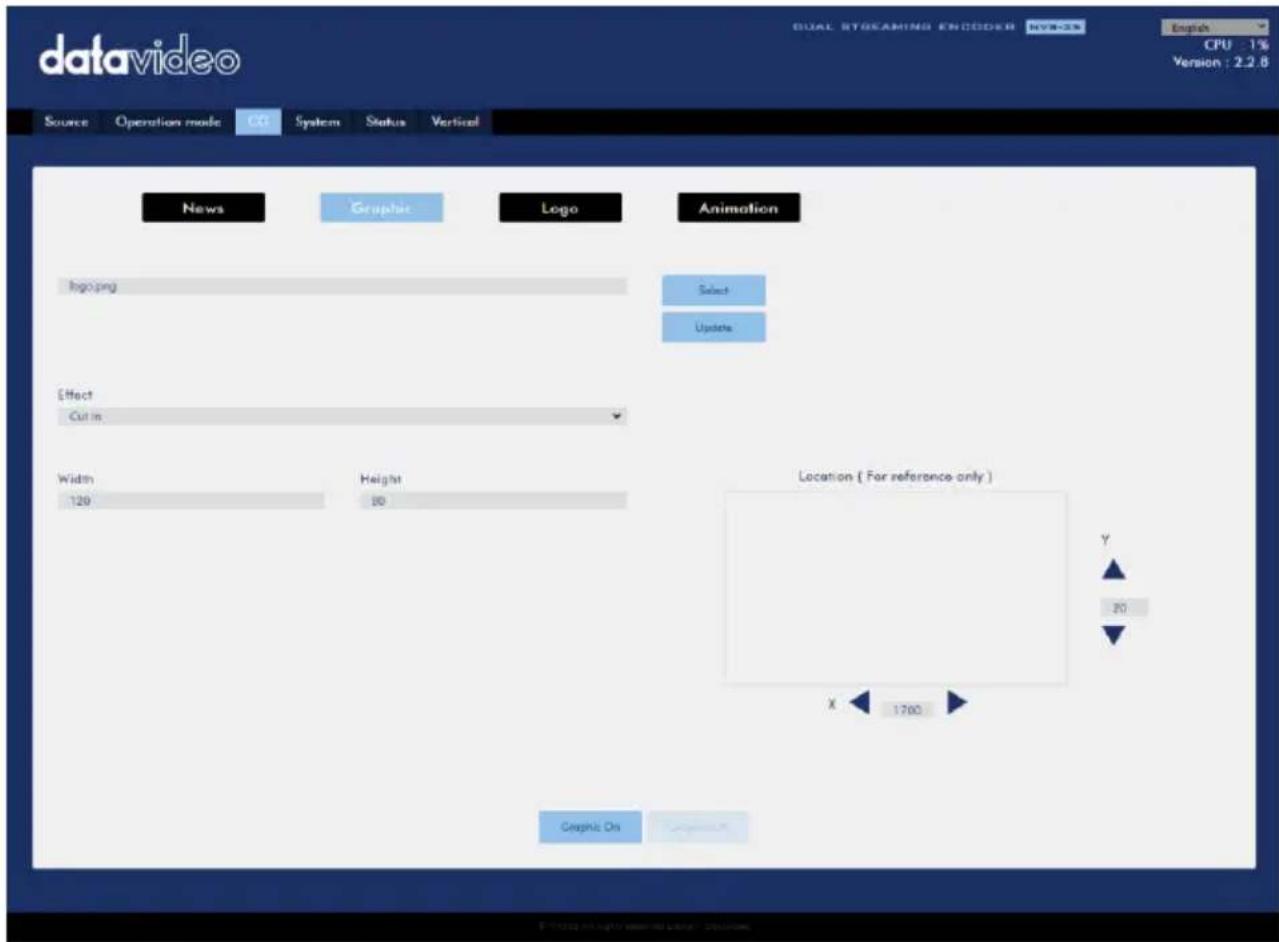Click the 'DUAL STREAMING ENCODER' header text
The width and height of the screenshot is (1279, 942).
[x=905, y=28]
